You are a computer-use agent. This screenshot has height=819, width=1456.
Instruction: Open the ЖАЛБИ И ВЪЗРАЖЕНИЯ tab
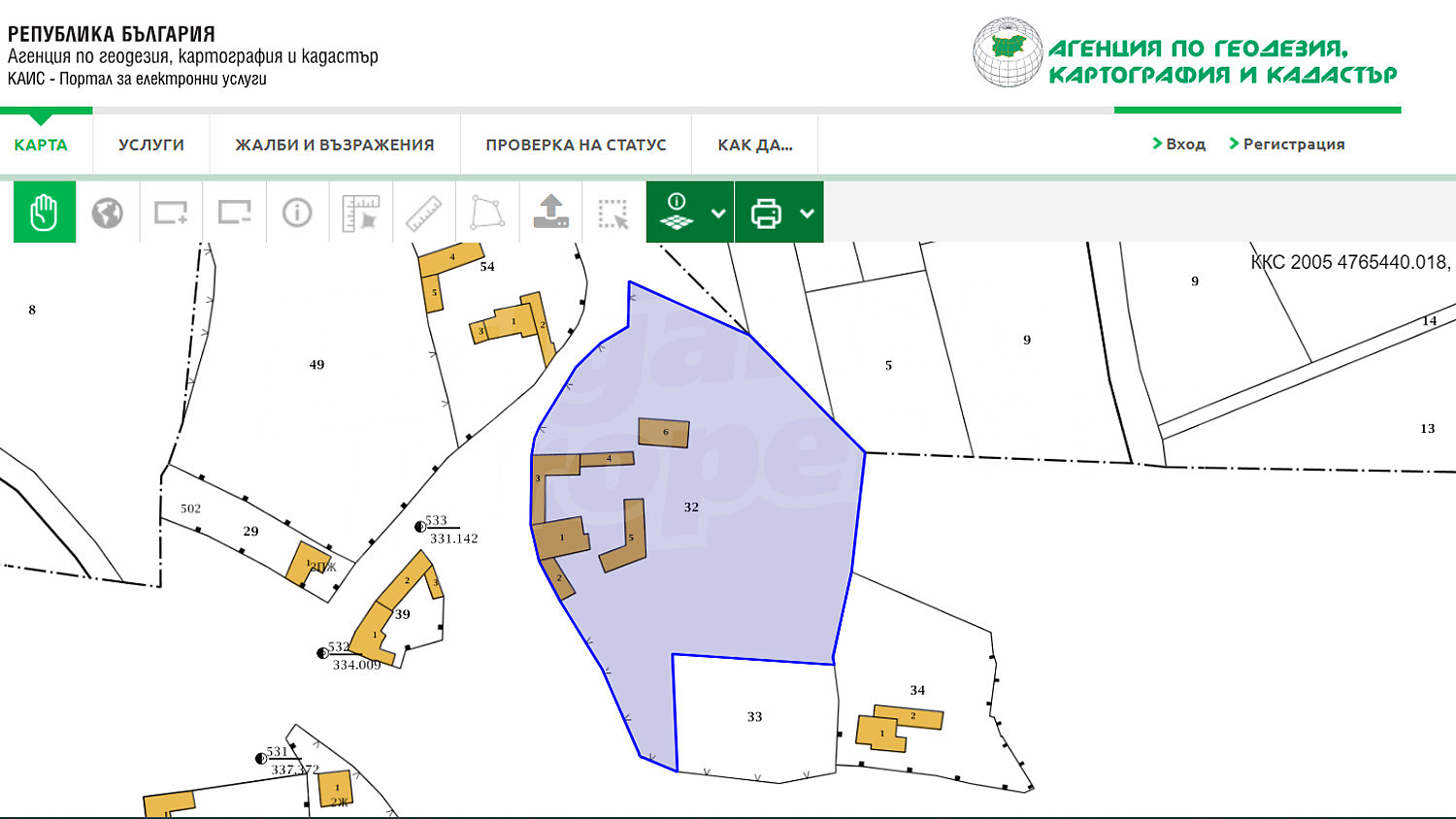[x=335, y=145]
